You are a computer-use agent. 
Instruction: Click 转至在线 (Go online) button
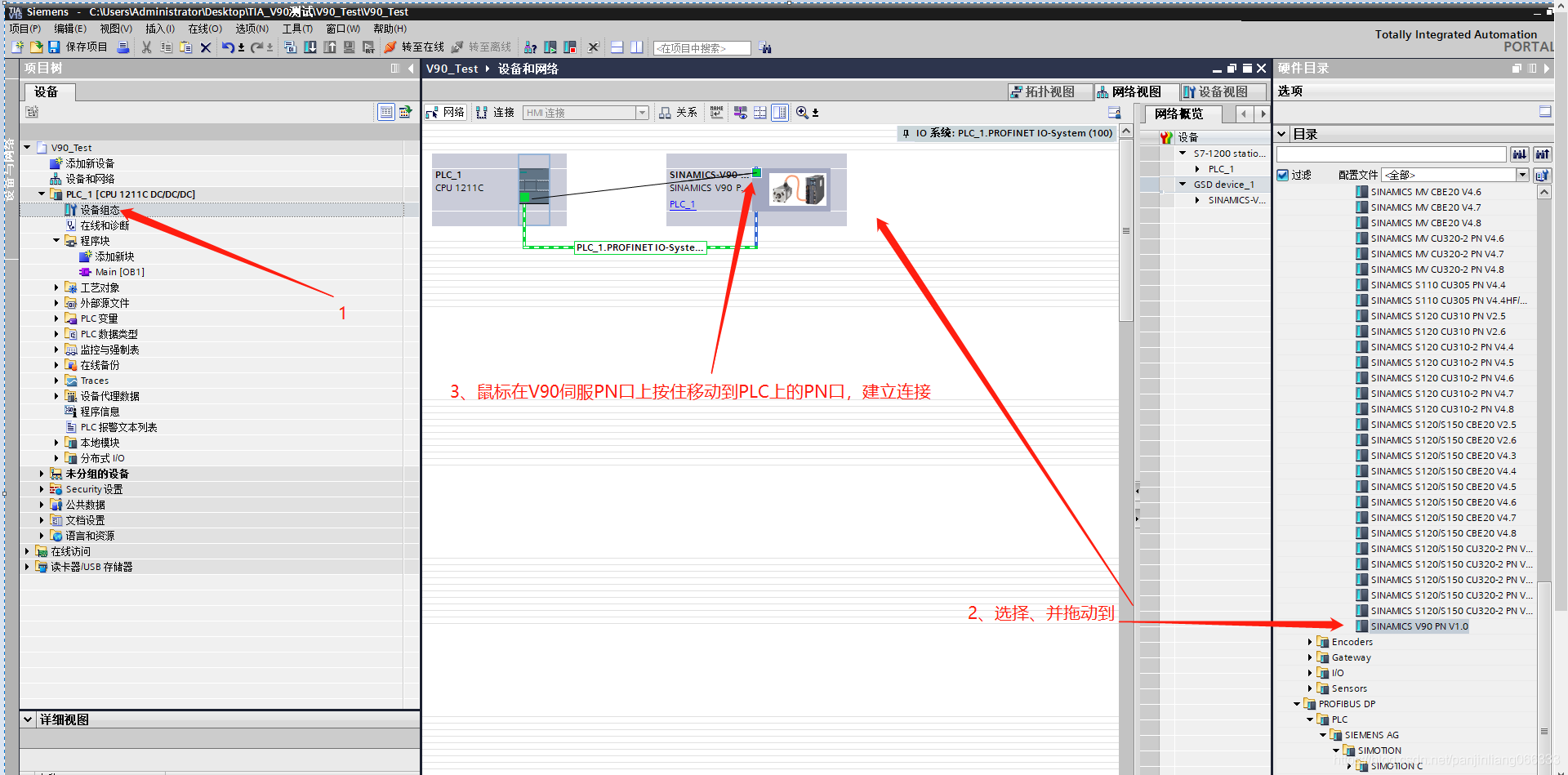(x=415, y=47)
